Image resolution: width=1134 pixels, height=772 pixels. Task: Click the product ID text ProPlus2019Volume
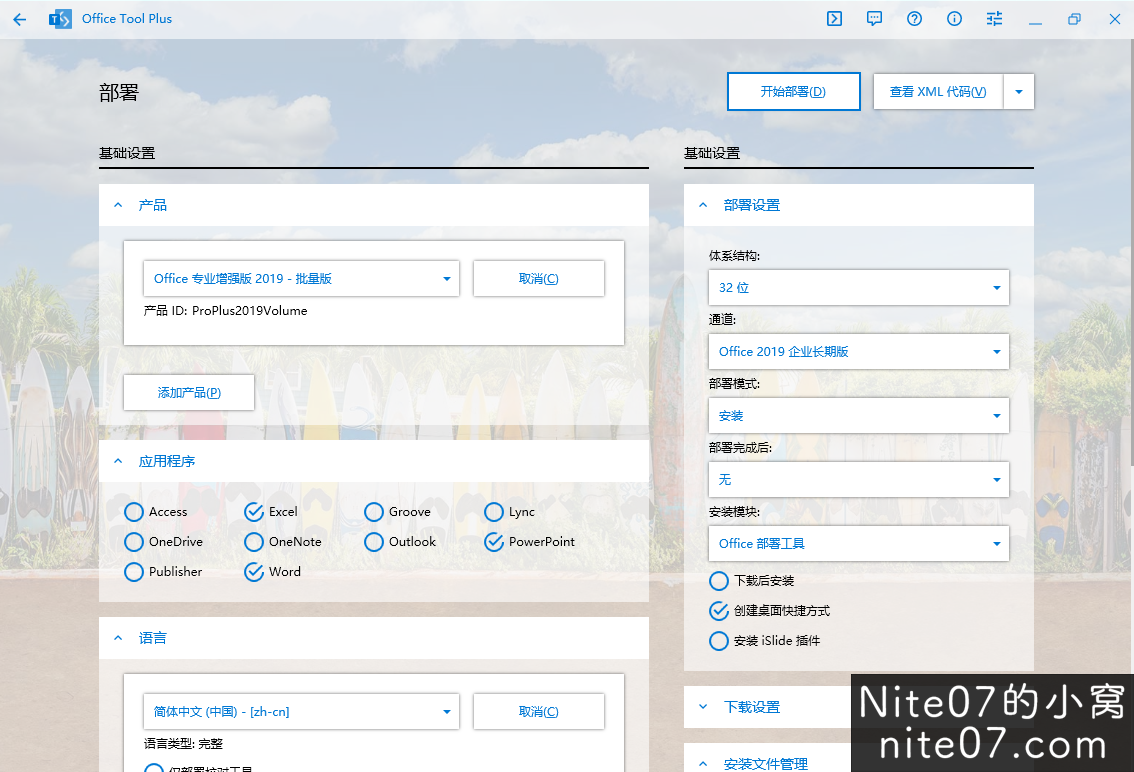point(250,310)
